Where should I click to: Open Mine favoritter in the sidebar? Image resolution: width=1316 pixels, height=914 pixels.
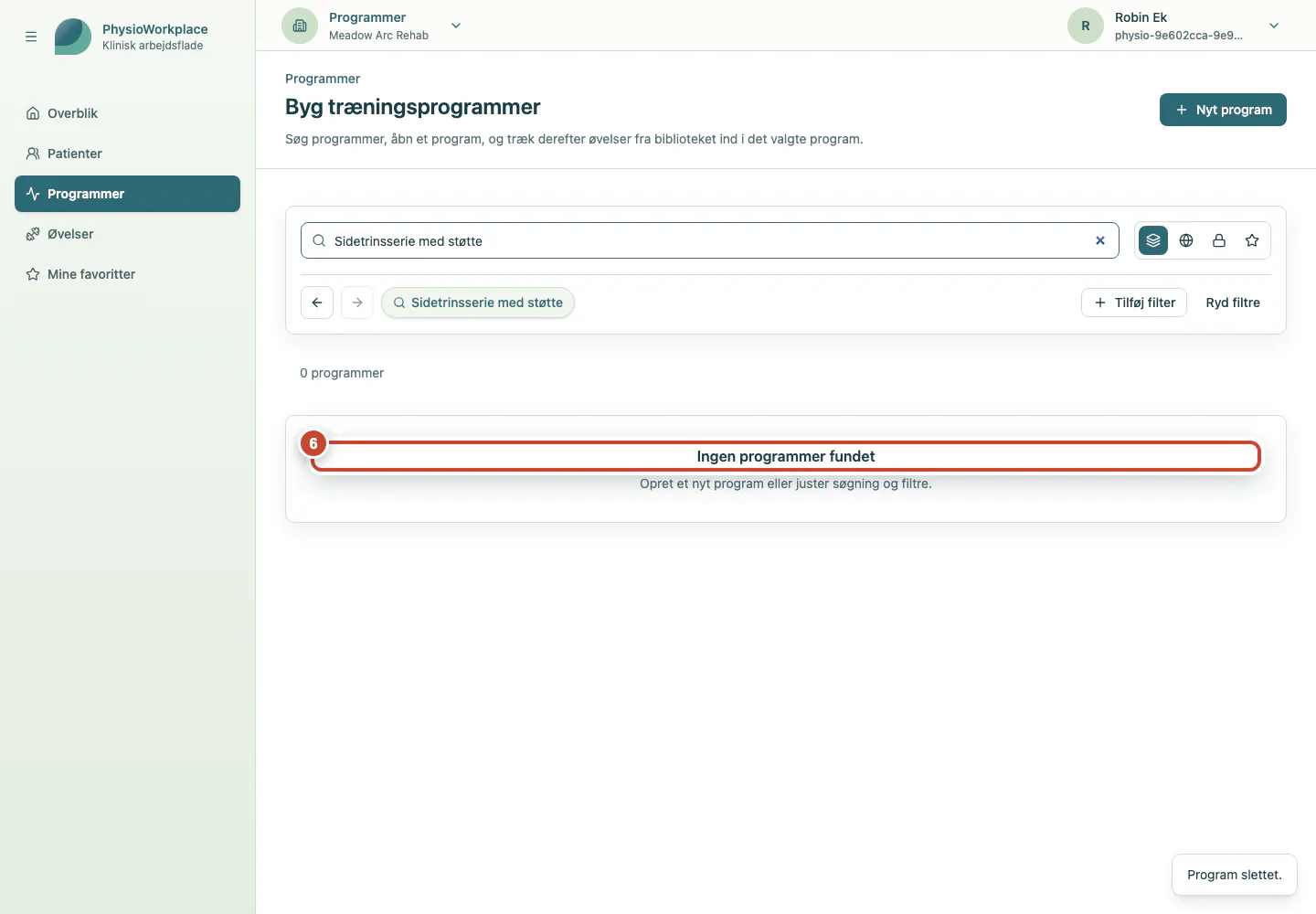[127, 274]
